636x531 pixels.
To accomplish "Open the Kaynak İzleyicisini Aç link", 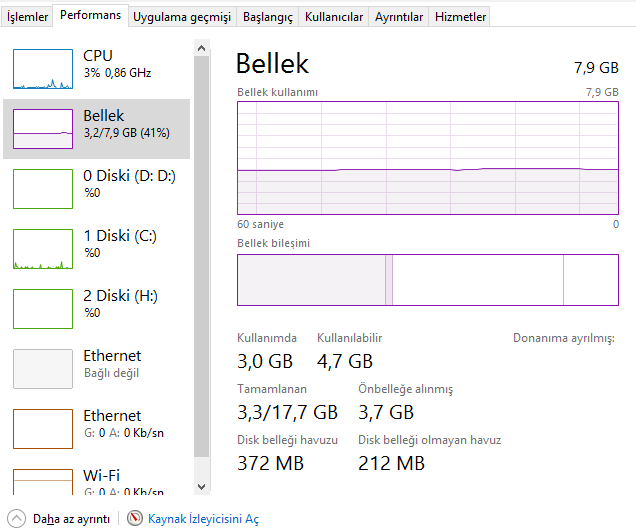I will [x=203, y=519].
